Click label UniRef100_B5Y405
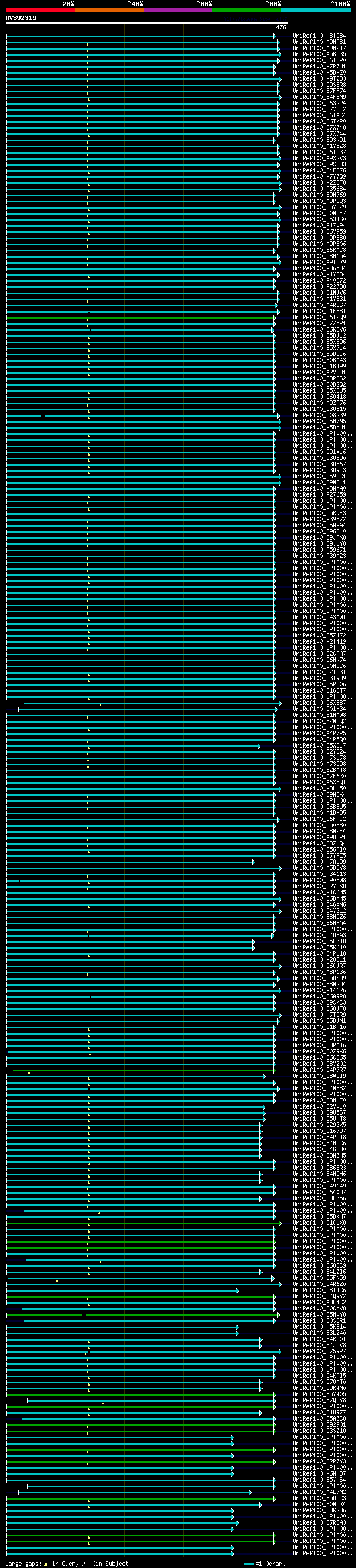The width and height of the screenshot is (356, 1568). pyautogui.click(x=319, y=1394)
